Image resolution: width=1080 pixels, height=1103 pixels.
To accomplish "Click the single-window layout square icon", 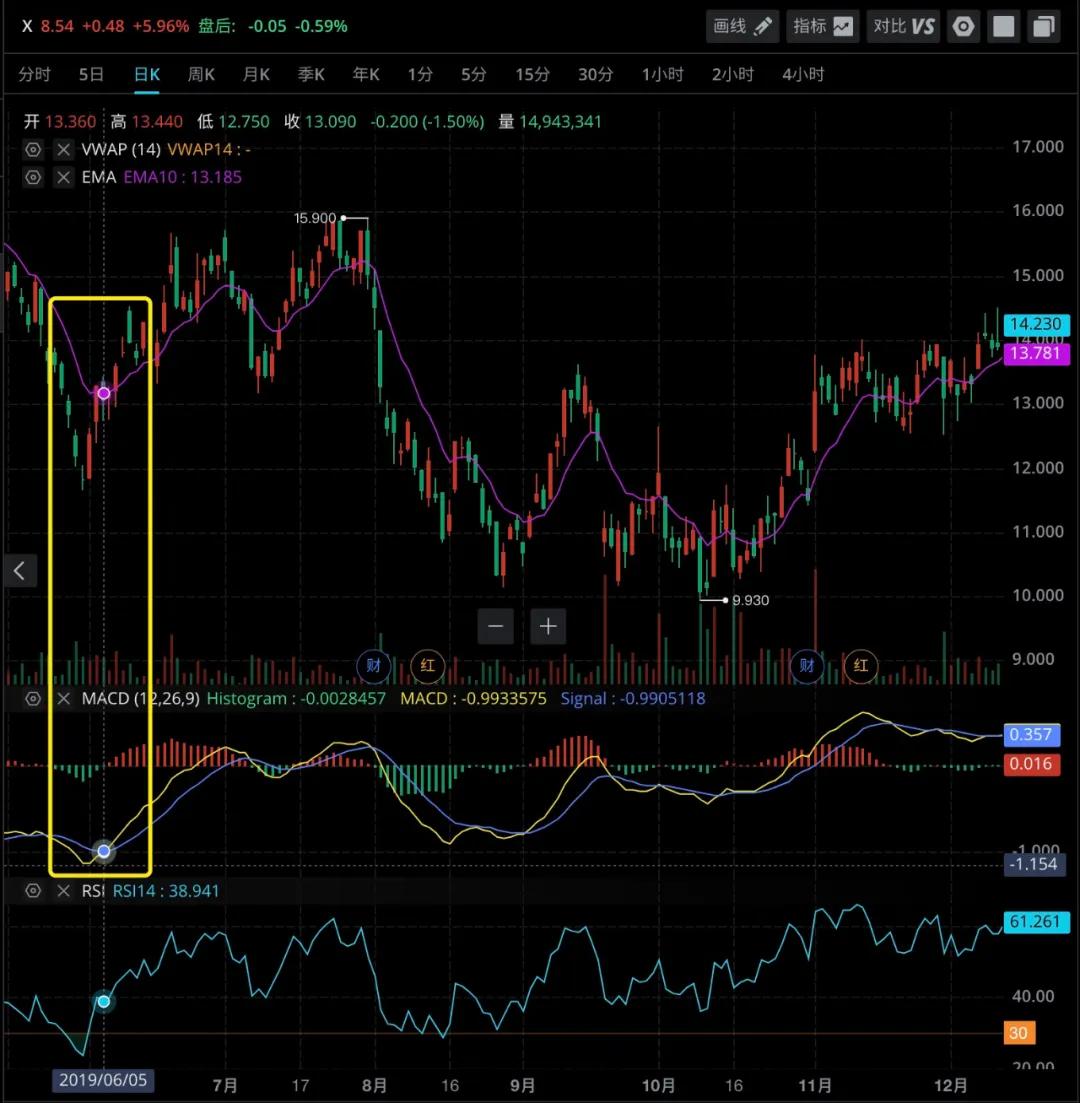I will [x=1004, y=26].
